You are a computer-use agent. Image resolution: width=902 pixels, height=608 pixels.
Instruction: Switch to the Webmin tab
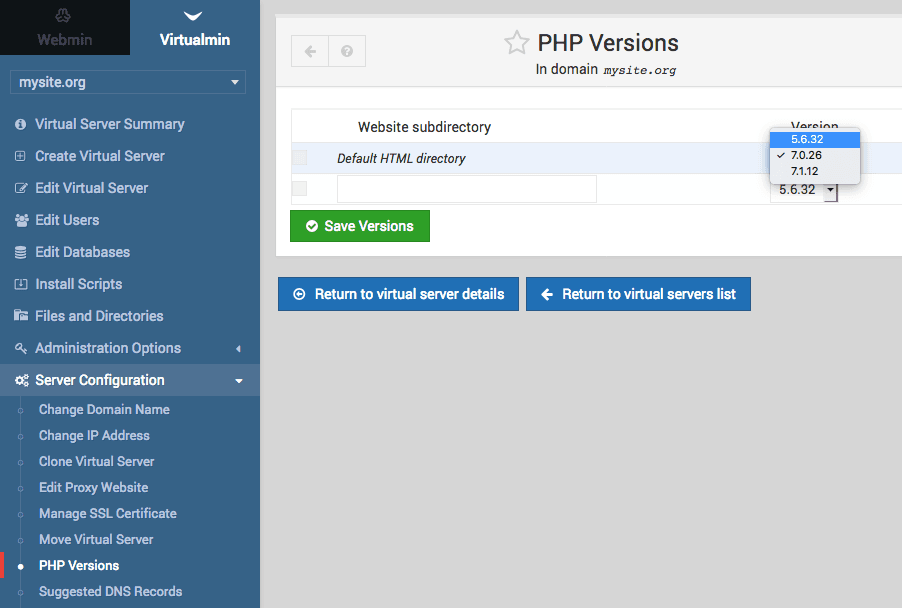tap(64, 28)
